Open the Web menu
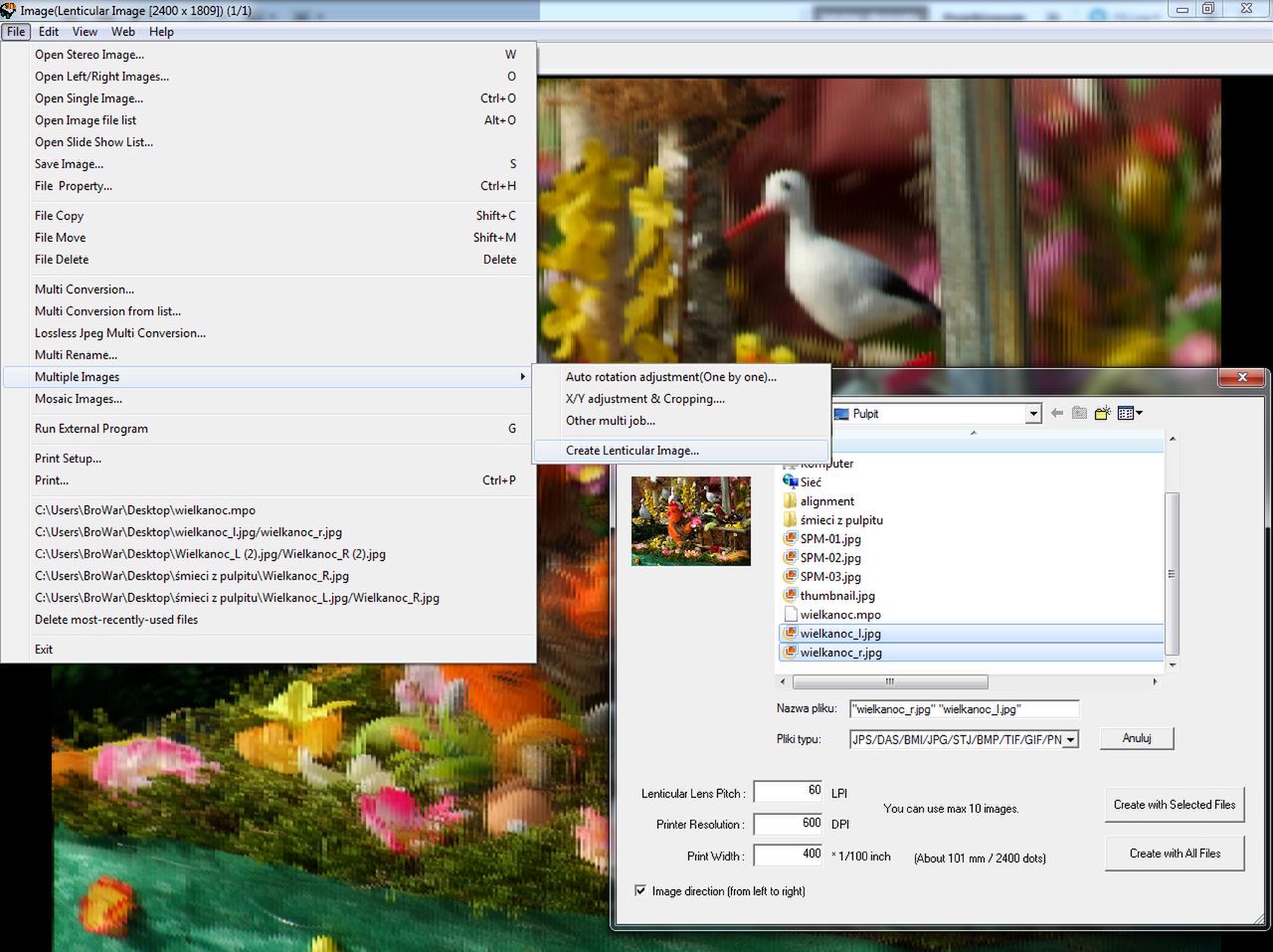Viewport: 1273px width, 952px height. (123, 32)
